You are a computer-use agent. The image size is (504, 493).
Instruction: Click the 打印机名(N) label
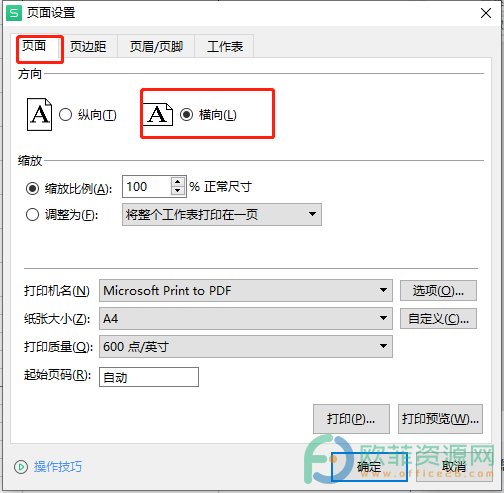click(57, 291)
